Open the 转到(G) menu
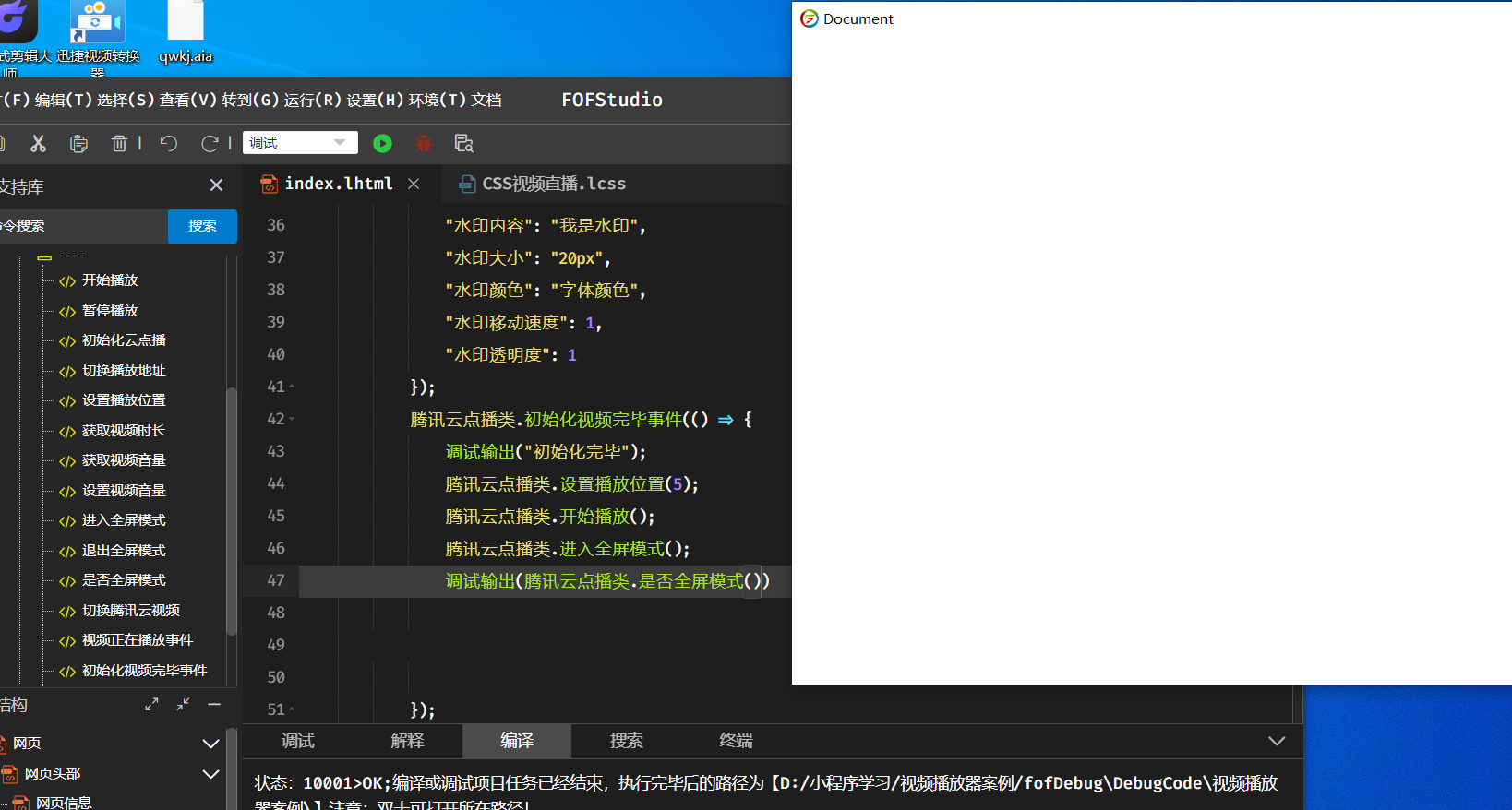The image size is (1512, 810). point(250,100)
